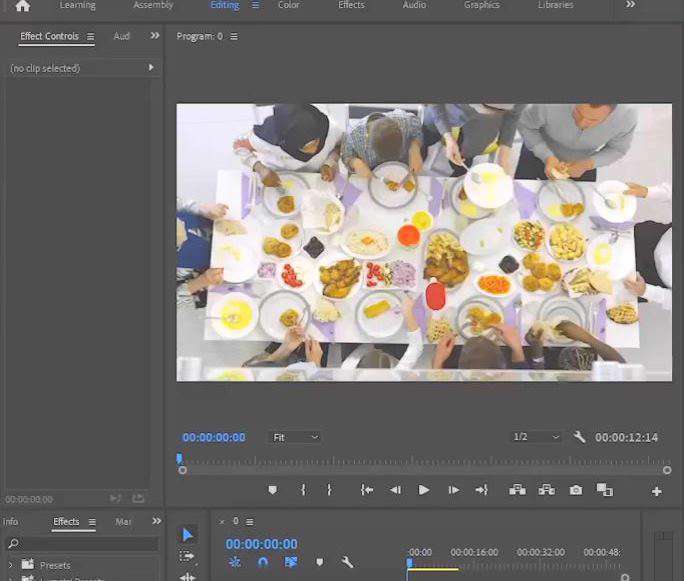Viewport: 684px width, 581px height.
Task: Open the Button Editor plus icon
Action: point(657,491)
